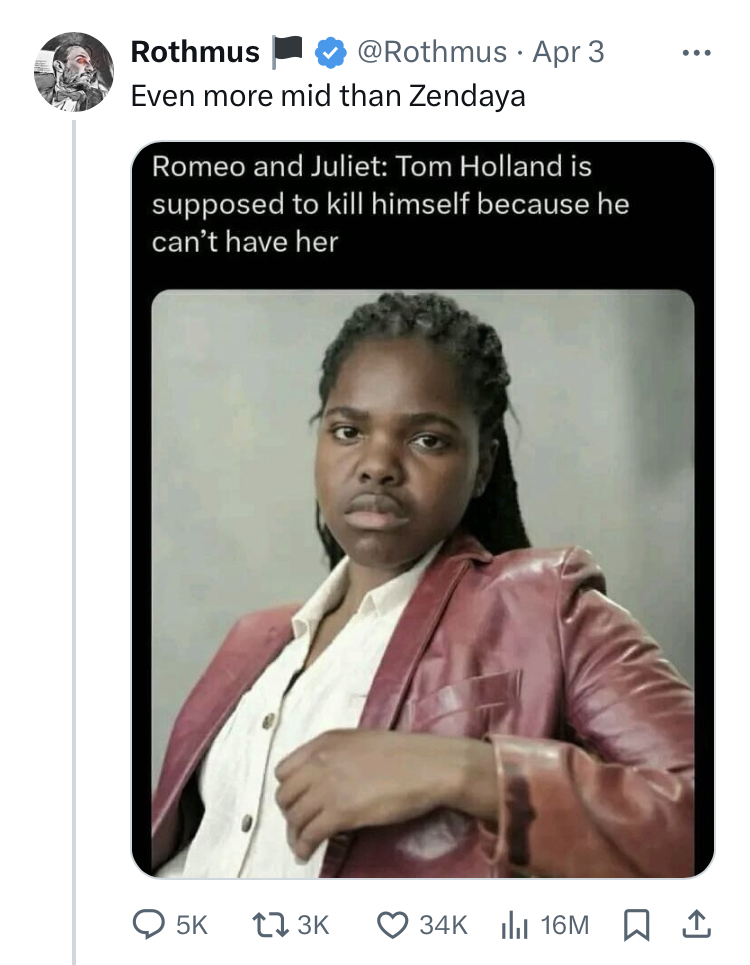This screenshot has height=965, width=750.
Task: Open the three-dot more options menu
Action: [x=696, y=53]
